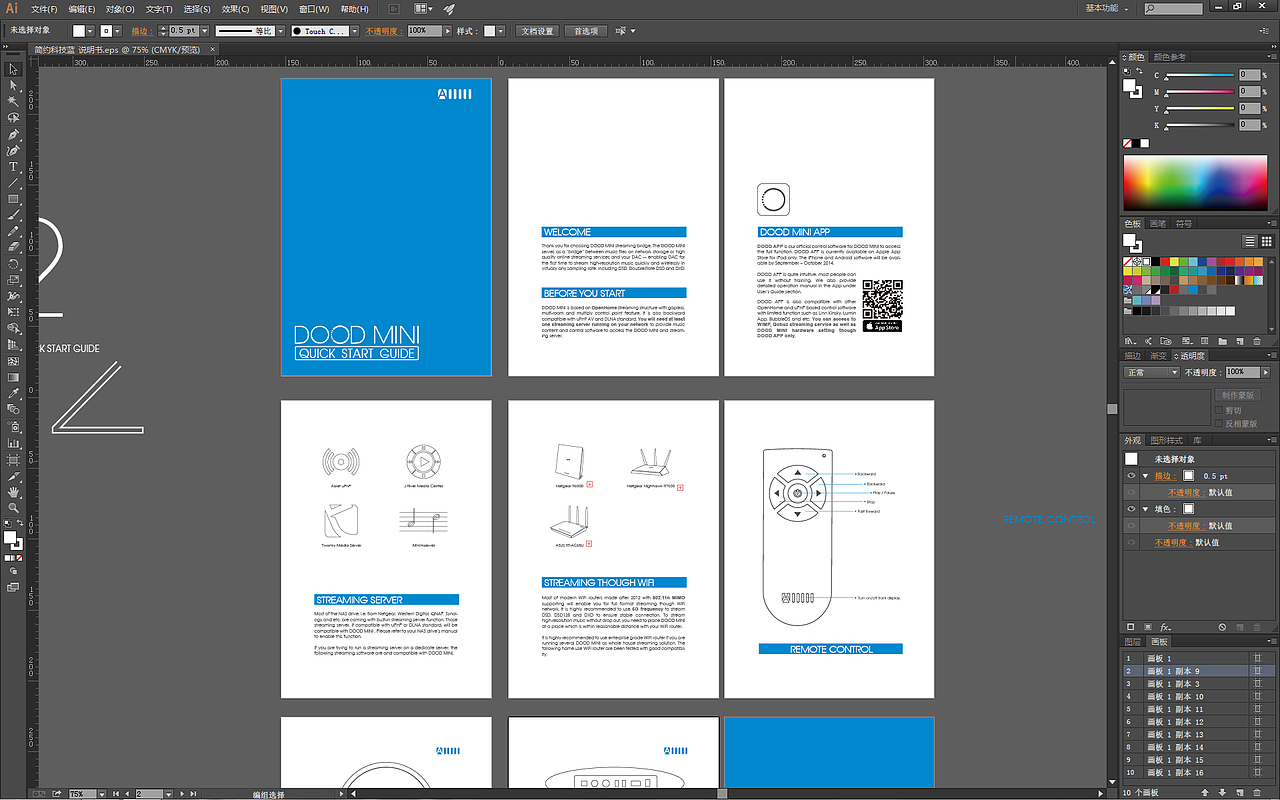Open the 效果(C) menu

236,9
